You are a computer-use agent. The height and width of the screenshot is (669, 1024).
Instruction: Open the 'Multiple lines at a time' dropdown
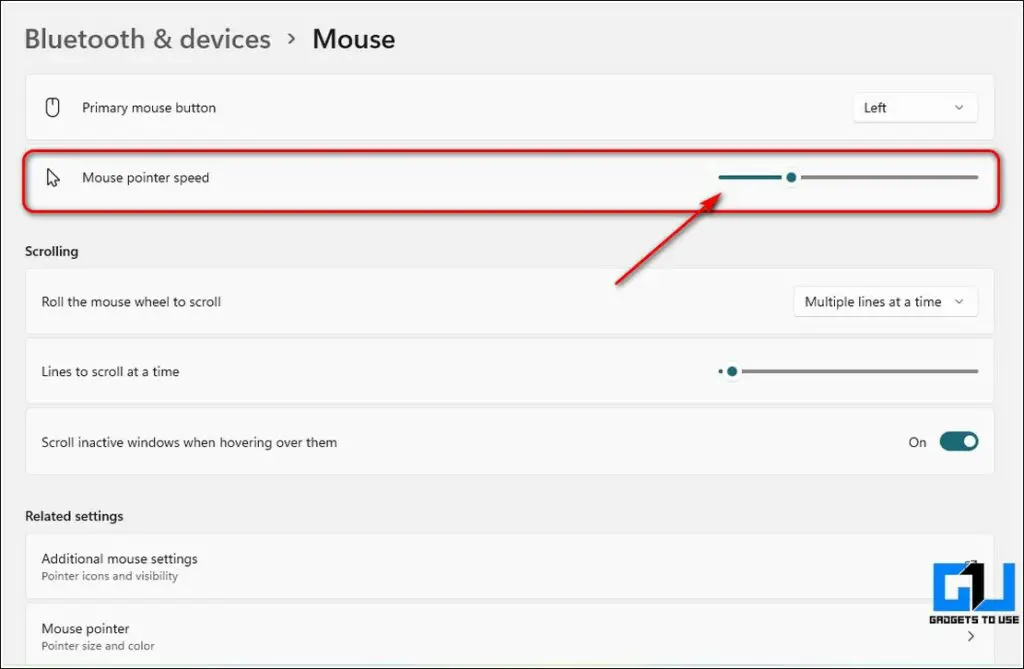tap(884, 301)
